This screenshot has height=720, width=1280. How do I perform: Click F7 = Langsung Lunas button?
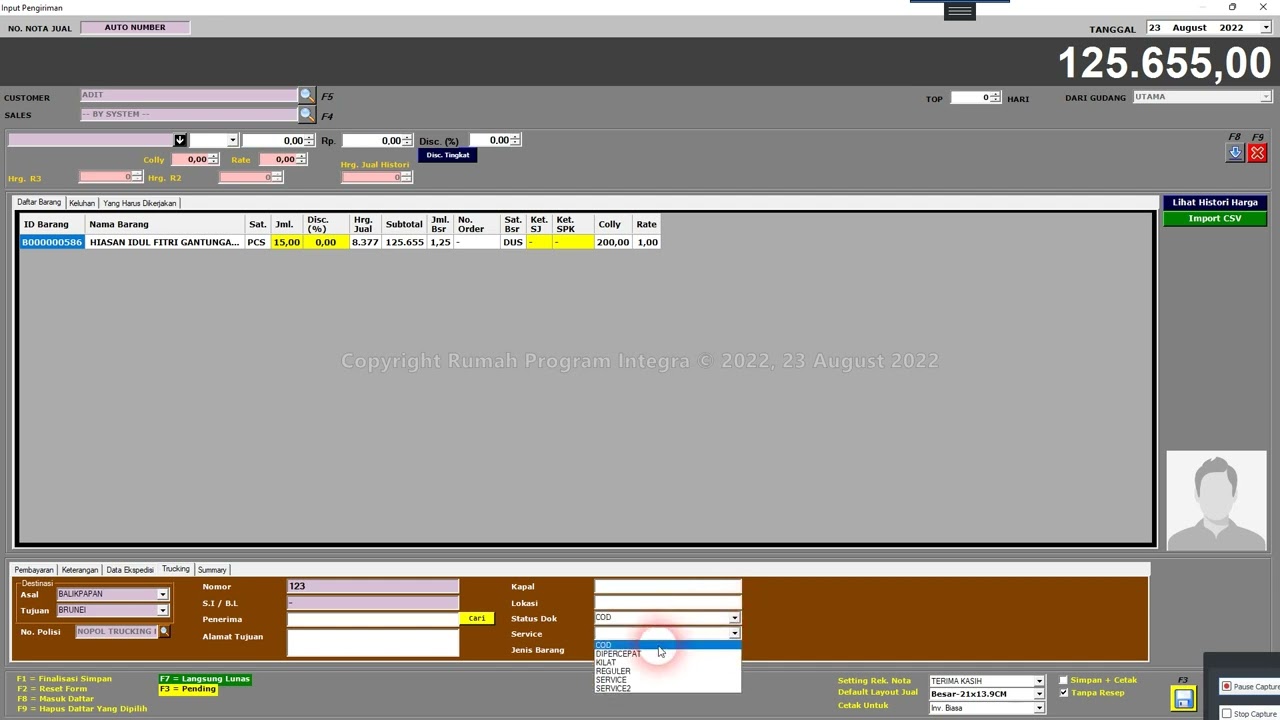point(204,679)
